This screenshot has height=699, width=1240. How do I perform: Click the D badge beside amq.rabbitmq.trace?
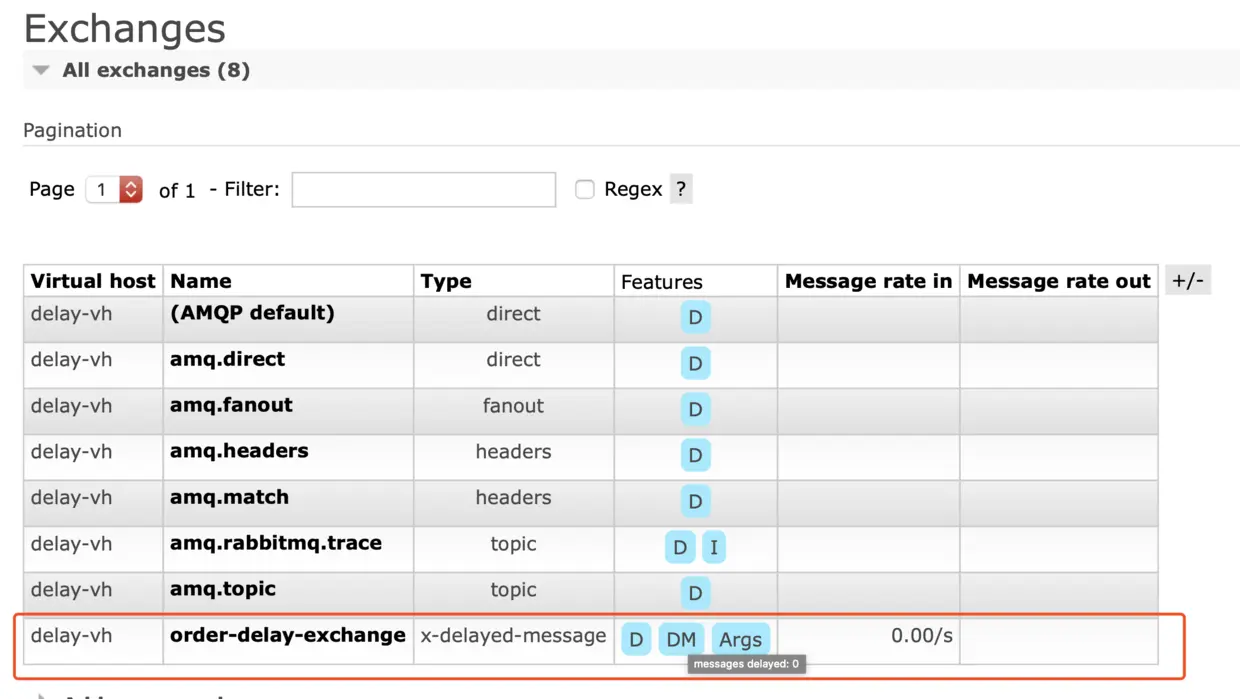(680, 547)
